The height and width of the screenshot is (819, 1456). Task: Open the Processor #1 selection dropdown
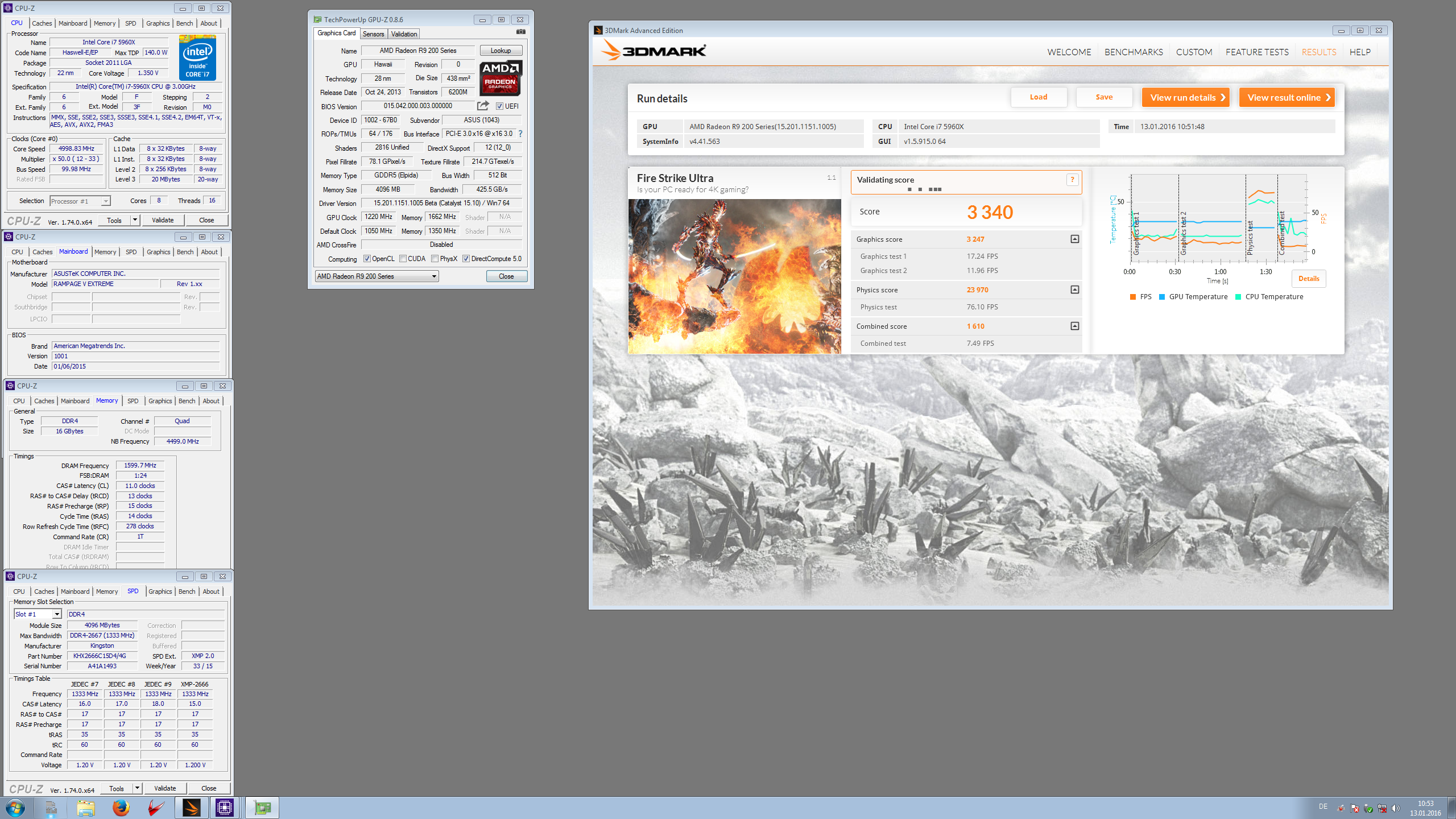tap(80, 201)
